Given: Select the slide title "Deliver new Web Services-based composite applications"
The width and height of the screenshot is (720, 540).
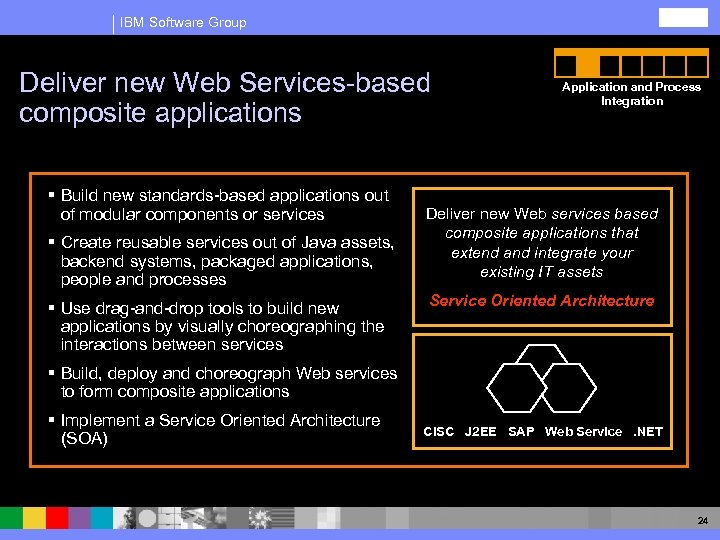Looking at the screenshot, I should coord(225,97).
